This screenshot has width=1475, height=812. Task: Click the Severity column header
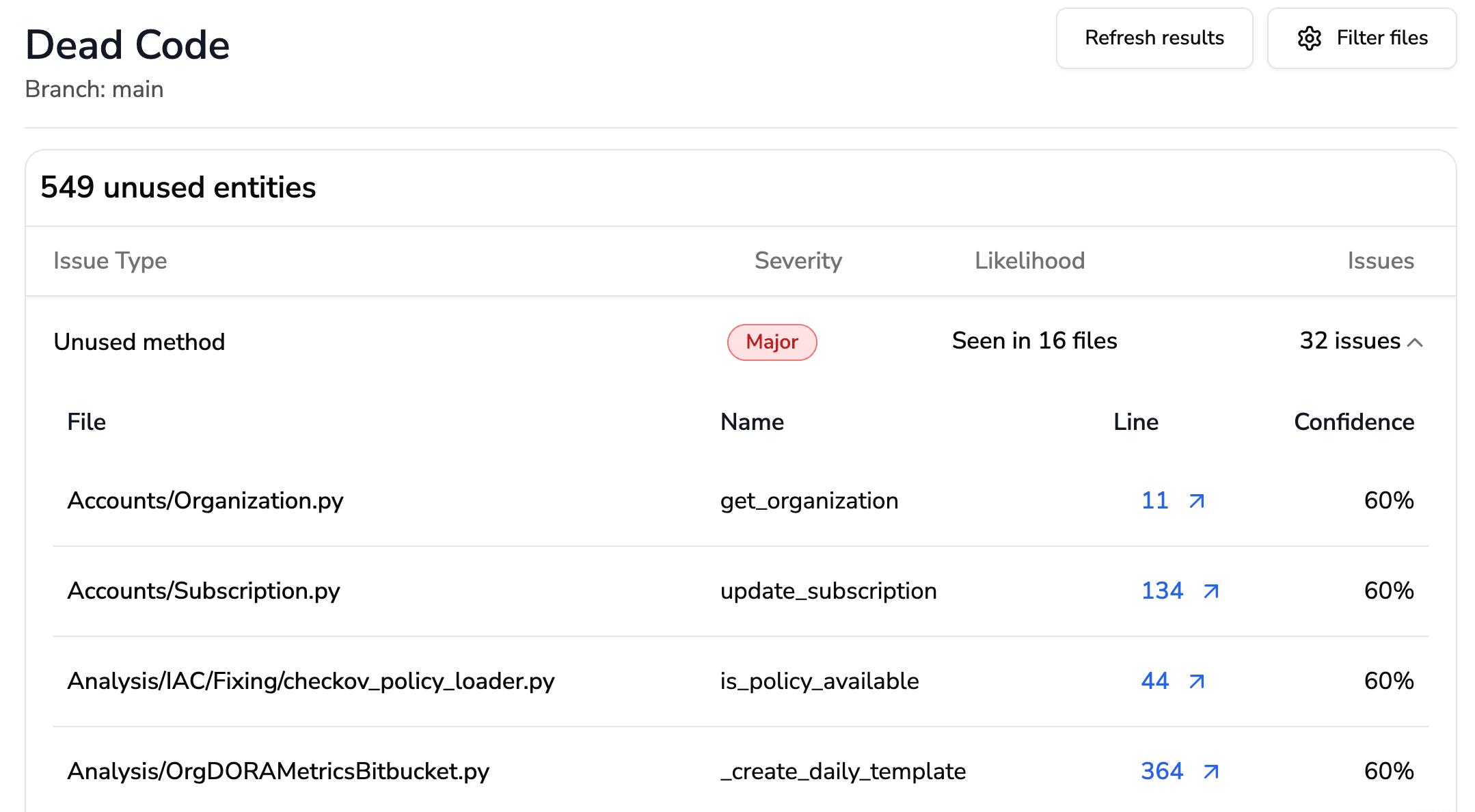point(798,261)
